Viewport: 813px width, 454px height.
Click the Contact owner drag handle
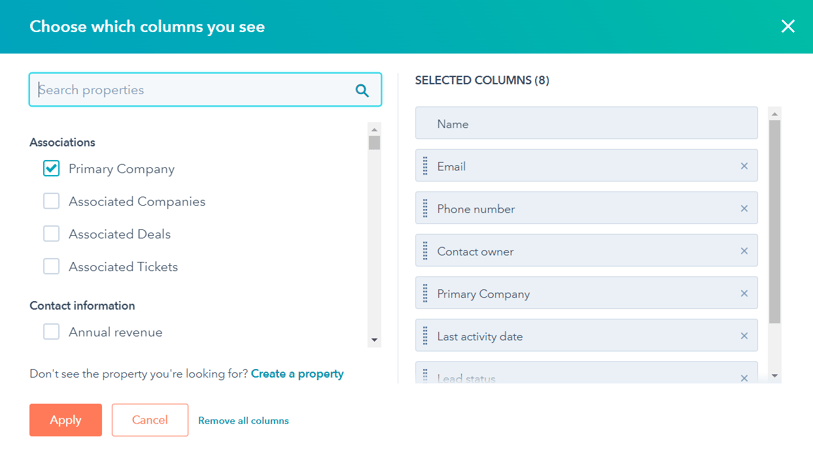coord(425,251)
